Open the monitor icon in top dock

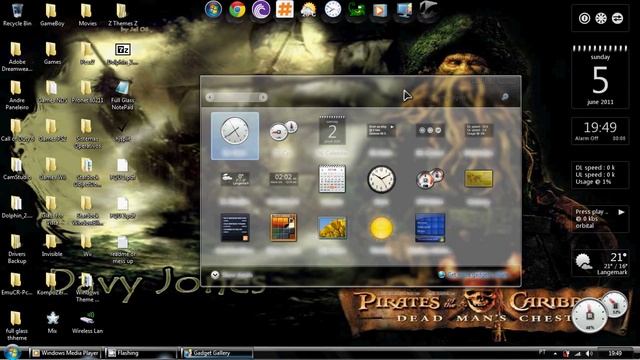(x=404, y=10)
